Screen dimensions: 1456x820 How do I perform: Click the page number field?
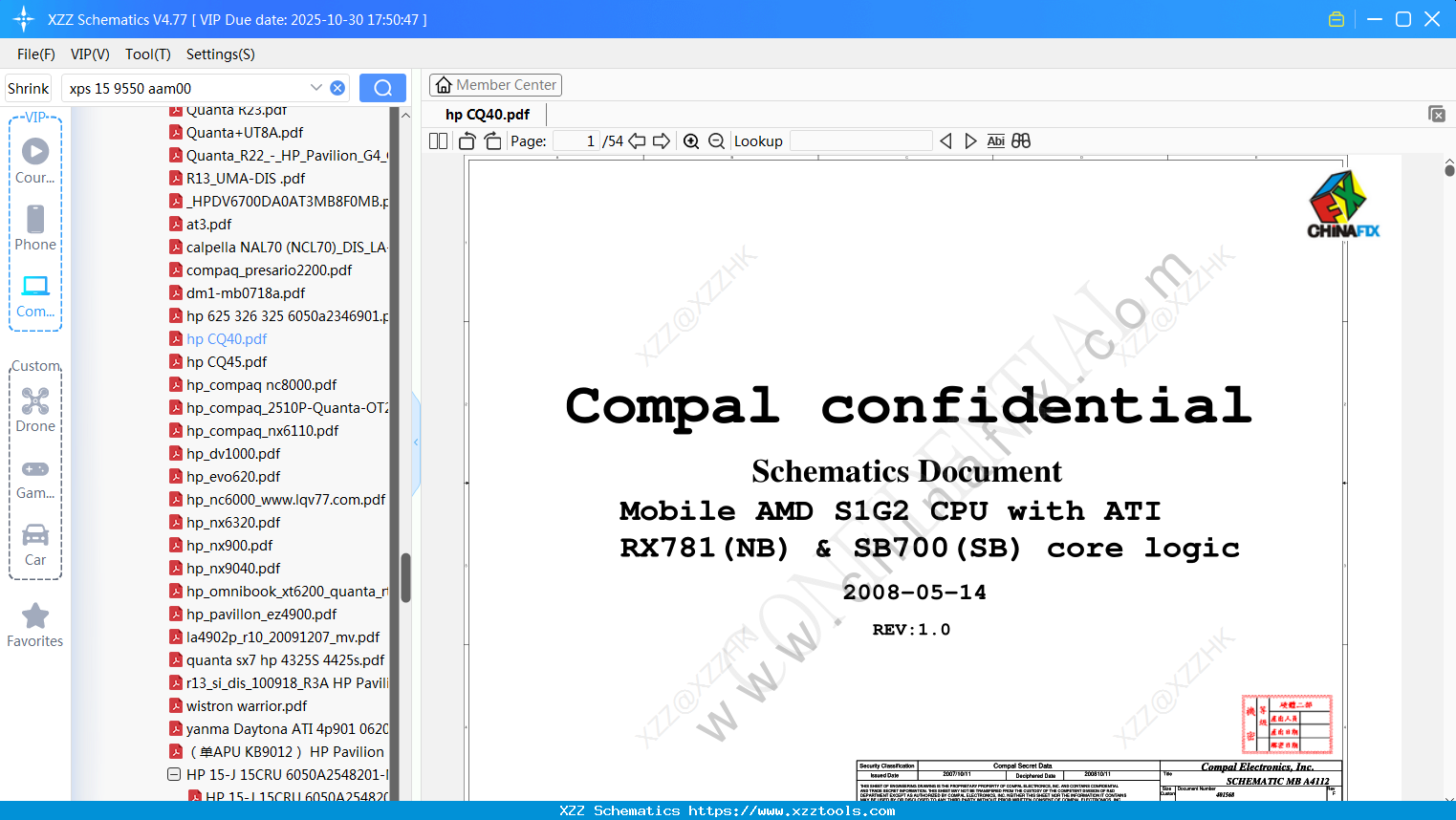click(x=576, y=141)
